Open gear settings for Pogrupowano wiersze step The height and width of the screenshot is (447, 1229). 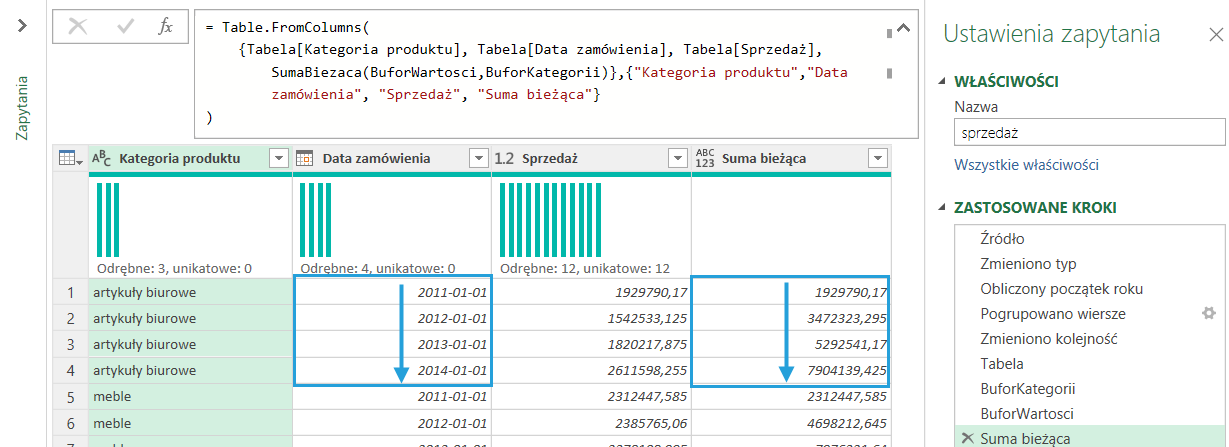pyautogui.click(x=1208, y=314)
